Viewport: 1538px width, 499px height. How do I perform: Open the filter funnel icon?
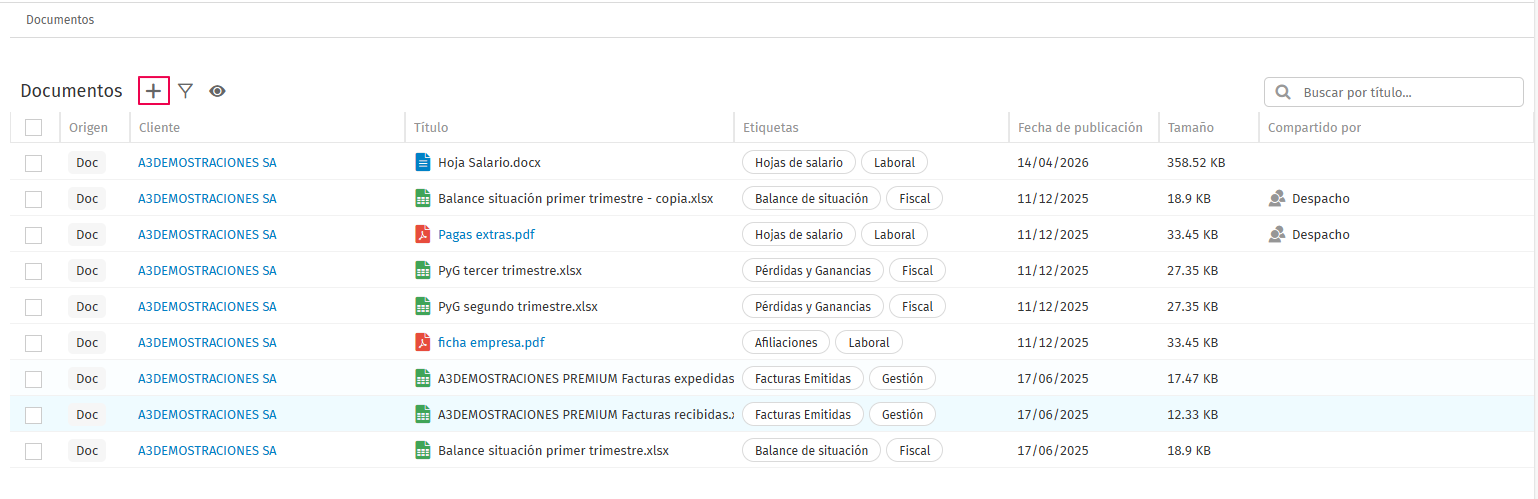click(185, 91)
